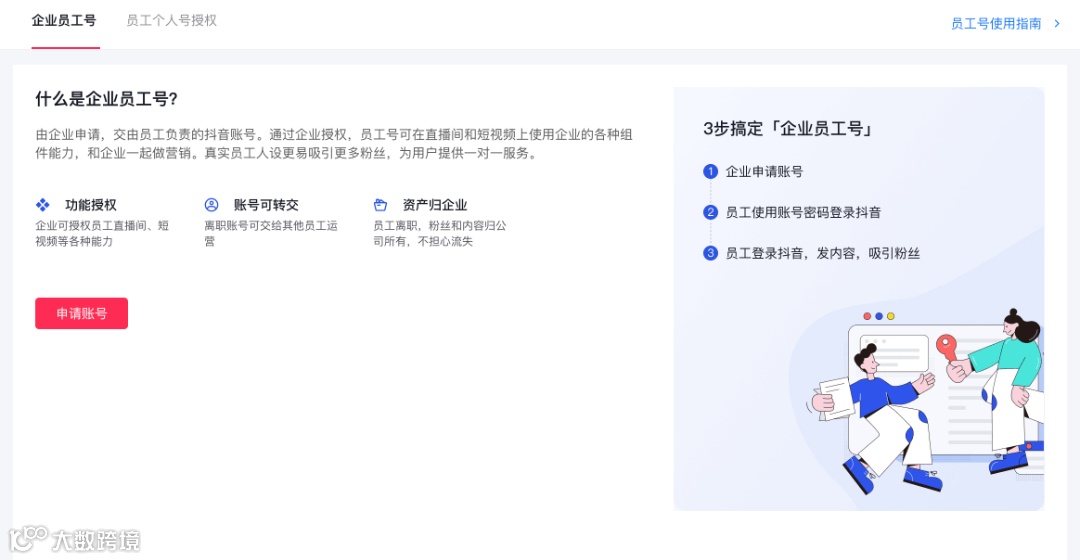Image resolution: width=1080 pixels, height=560 pixels.
Task: Click the step 3 number badge
Action: click(710, 253)
